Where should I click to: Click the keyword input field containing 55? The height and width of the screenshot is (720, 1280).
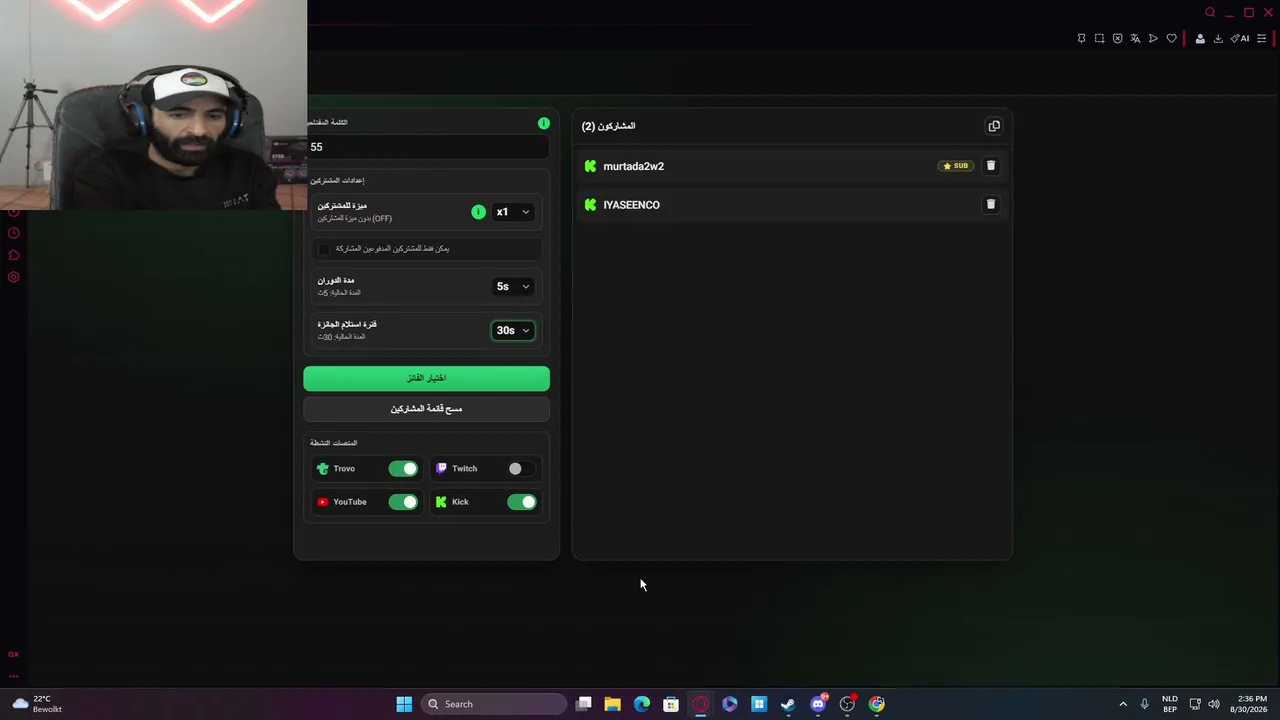click(x=427, y=147)
